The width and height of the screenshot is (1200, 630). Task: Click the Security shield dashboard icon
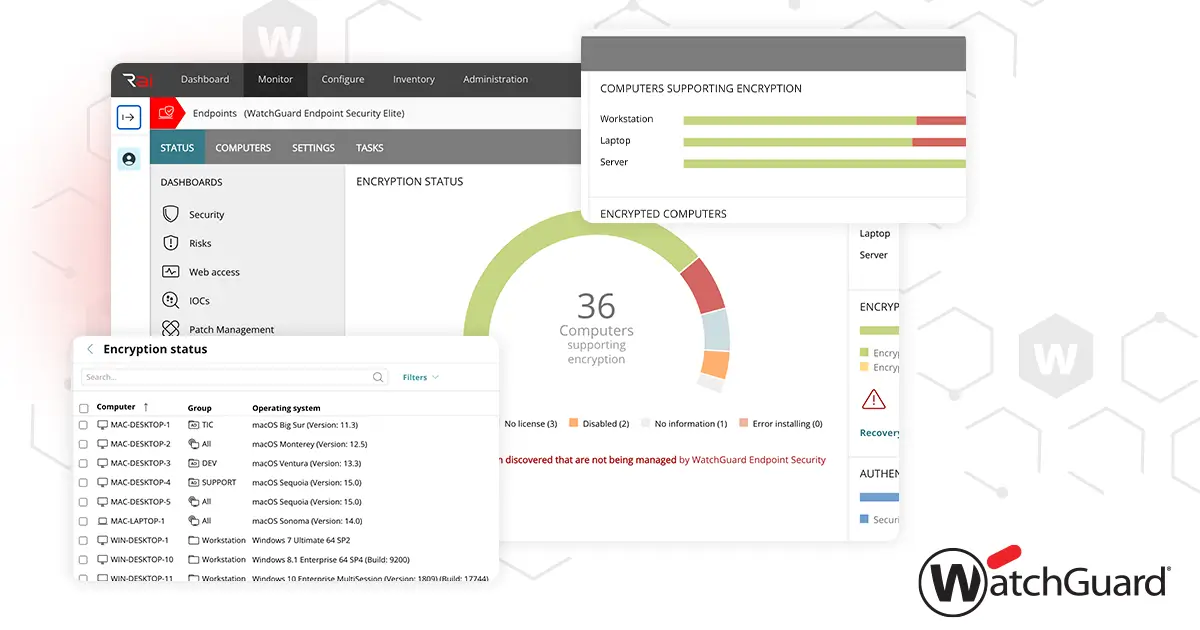point(171,214)
